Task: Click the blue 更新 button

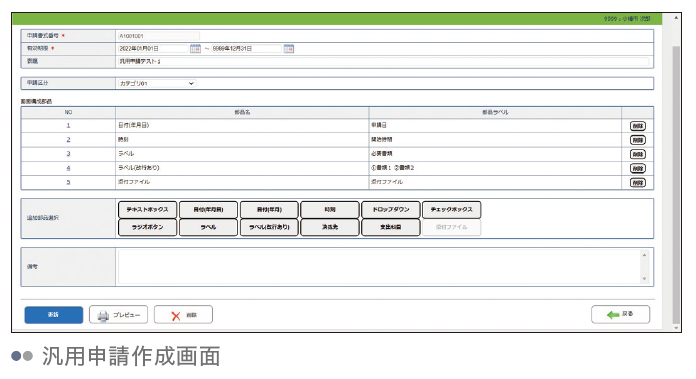Action: pyautogui.click(x=54, y=315)
